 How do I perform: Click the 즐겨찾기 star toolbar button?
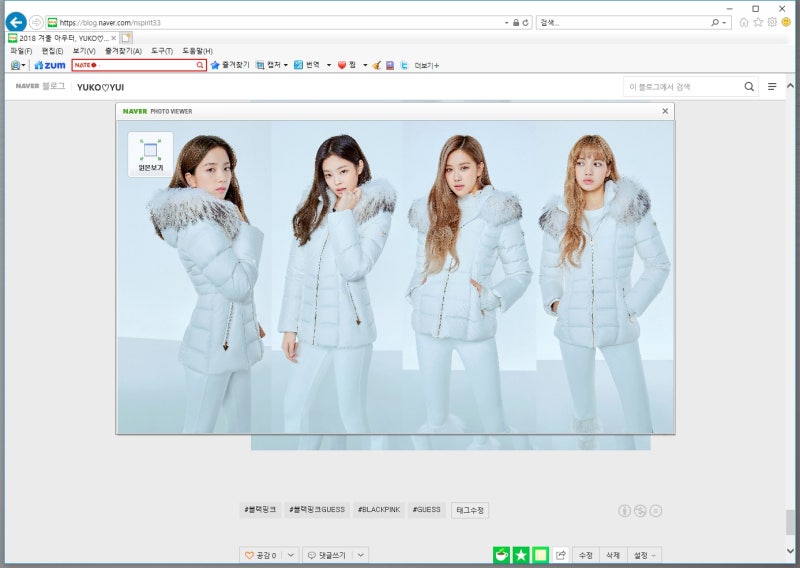click(x=230, y=65)
